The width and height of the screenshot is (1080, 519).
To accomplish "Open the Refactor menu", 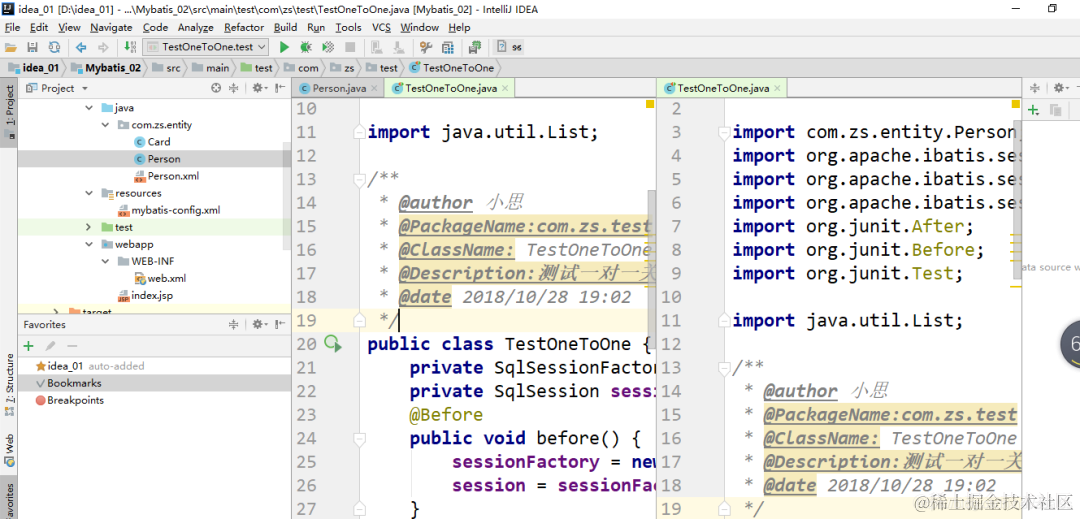I will click(x=244, y=28).
